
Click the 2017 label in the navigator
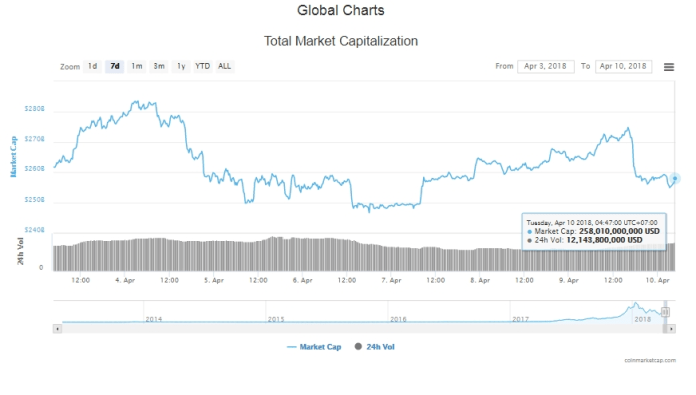click(x=520, y=319)
